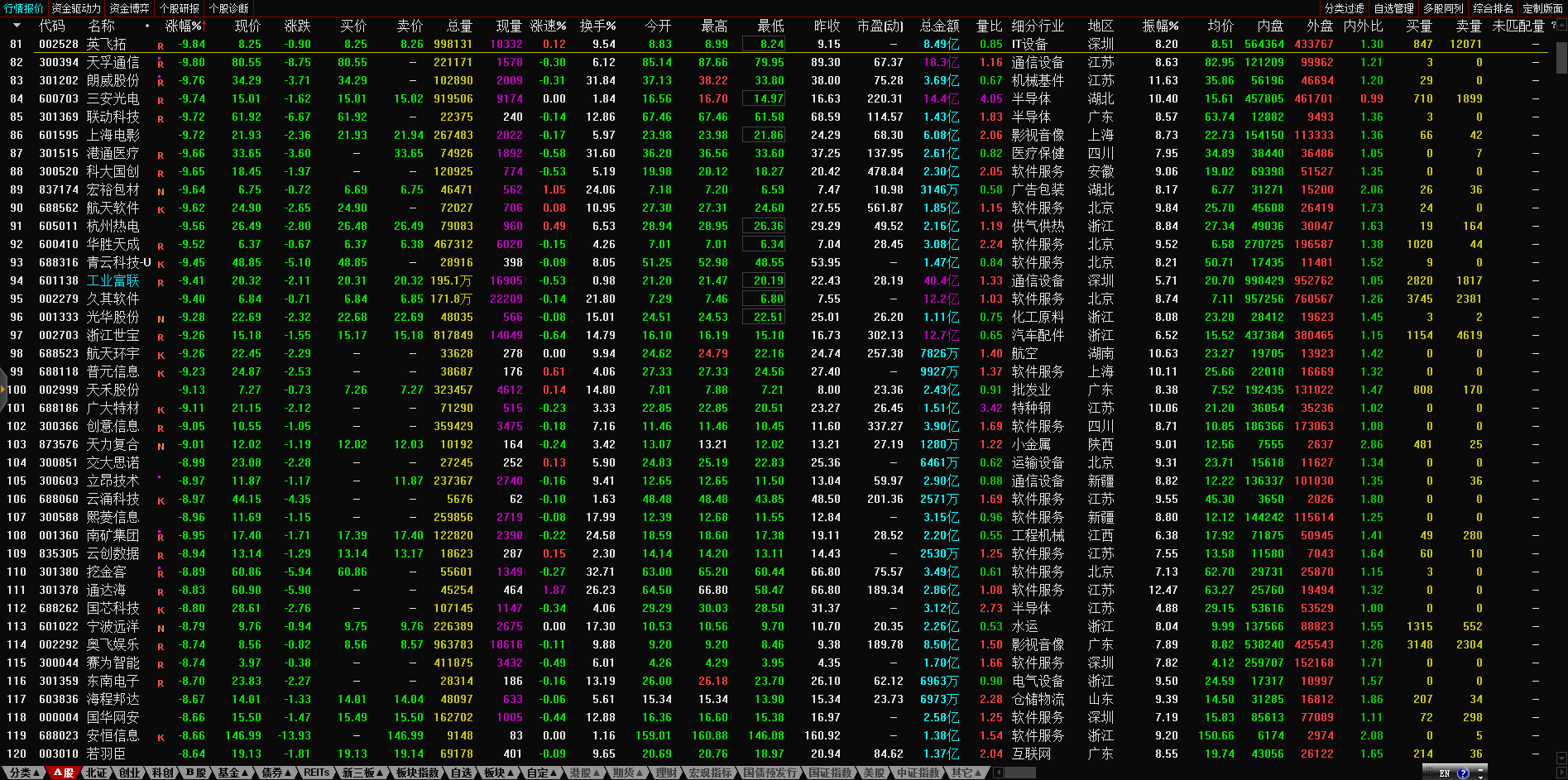Click the EN input language indicator
This screenshot has height=780, width=1568.
[x=1444, y=773]
